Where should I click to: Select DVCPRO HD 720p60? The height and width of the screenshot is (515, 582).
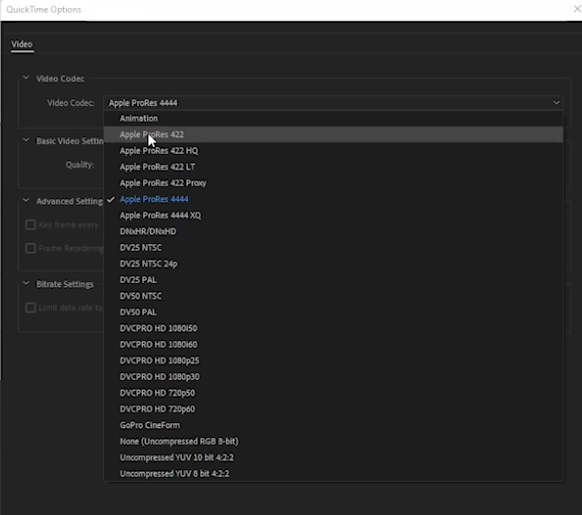pyautogui.click(x=333, y=409)
